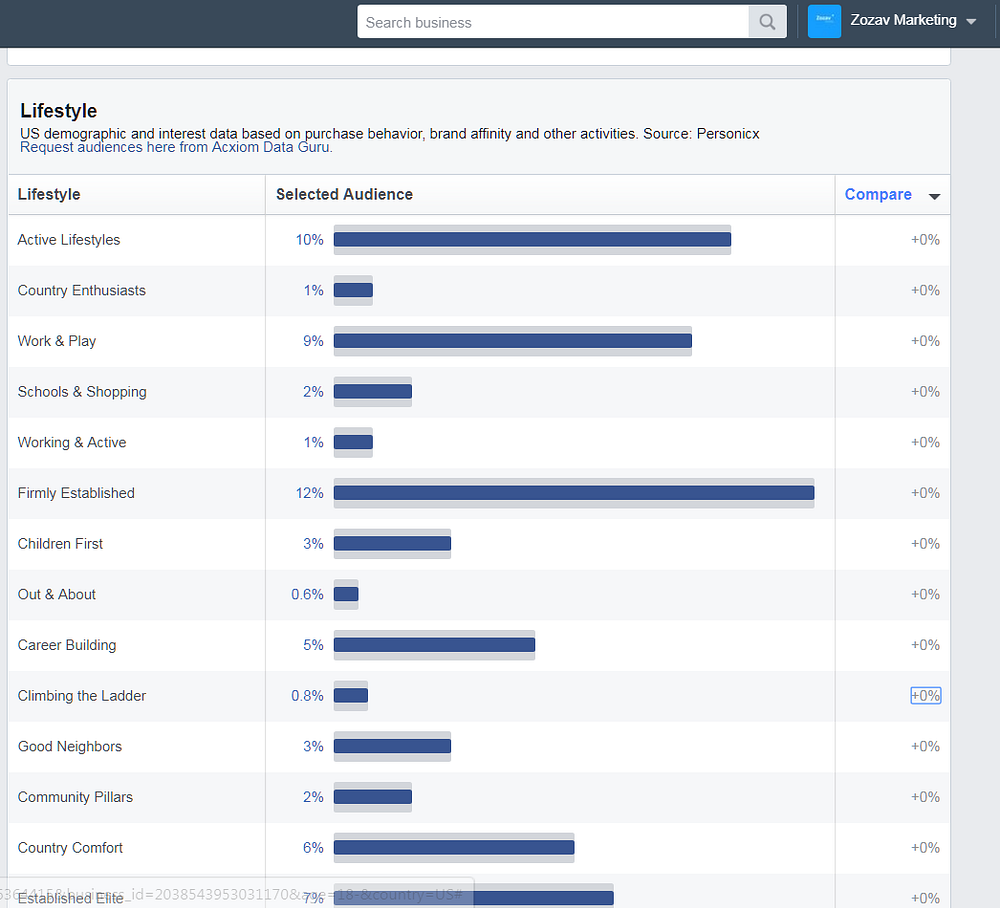1000x908 pixels.
Task: Click the Children First row label
Action: 60,544
